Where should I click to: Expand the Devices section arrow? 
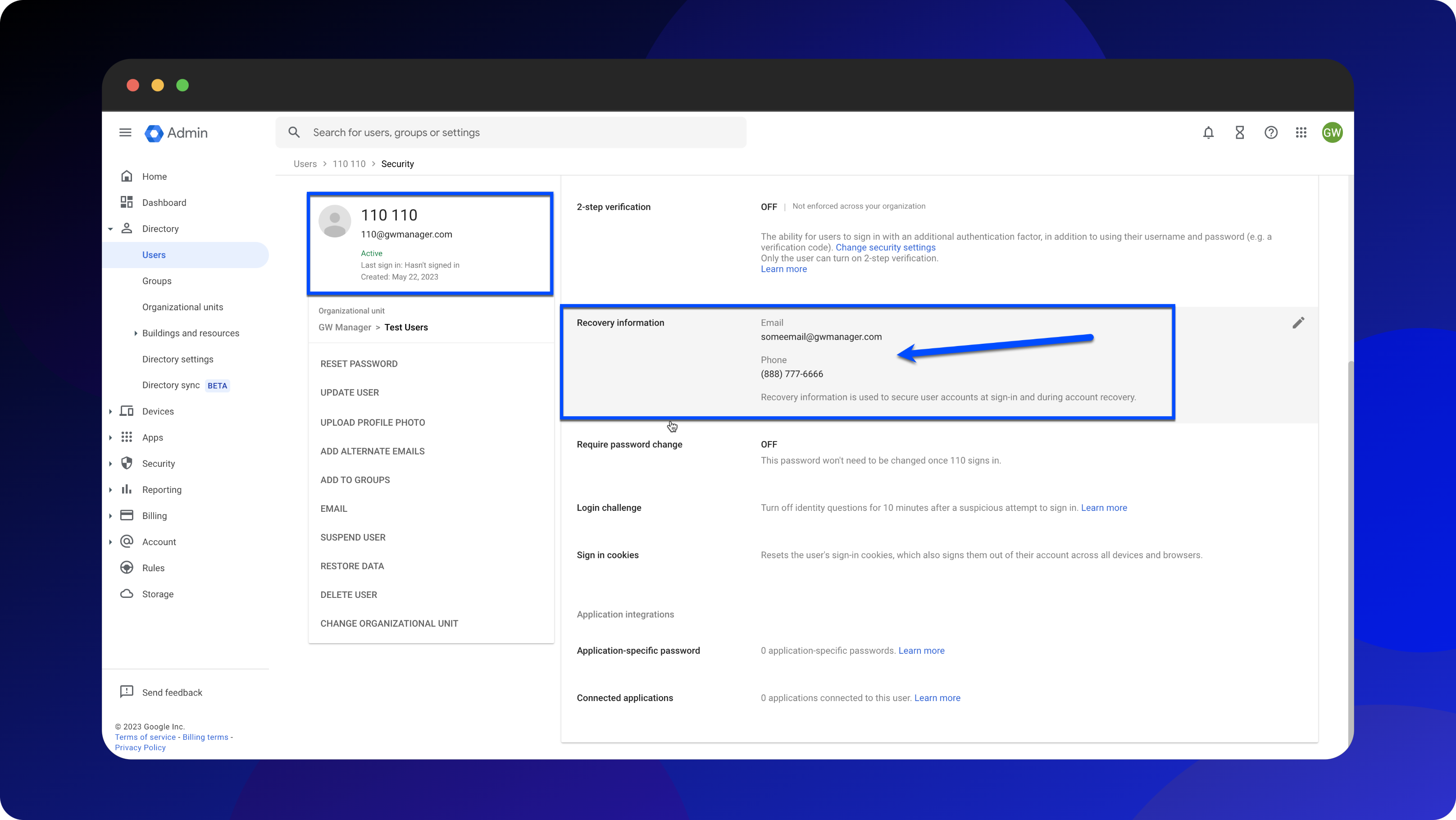pyautogui.click(x=110, y=411)
